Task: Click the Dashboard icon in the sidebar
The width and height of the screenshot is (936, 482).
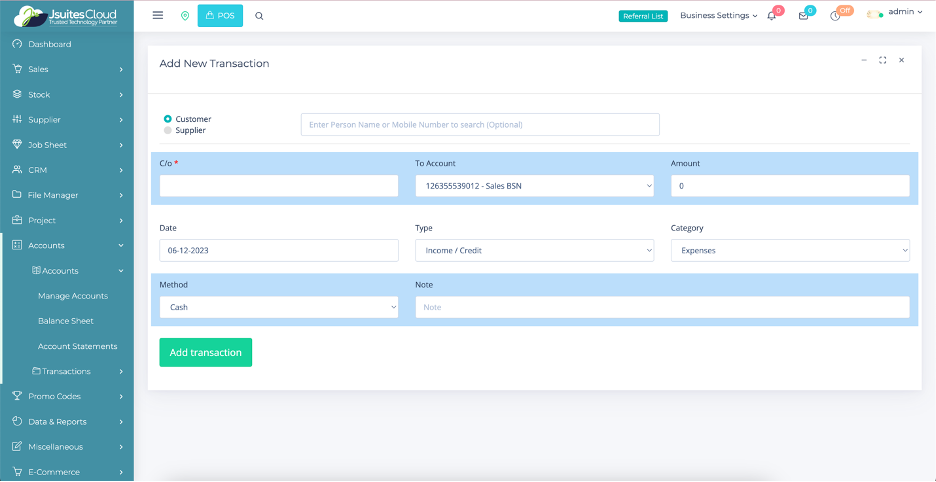Action: tap(17, 44)
